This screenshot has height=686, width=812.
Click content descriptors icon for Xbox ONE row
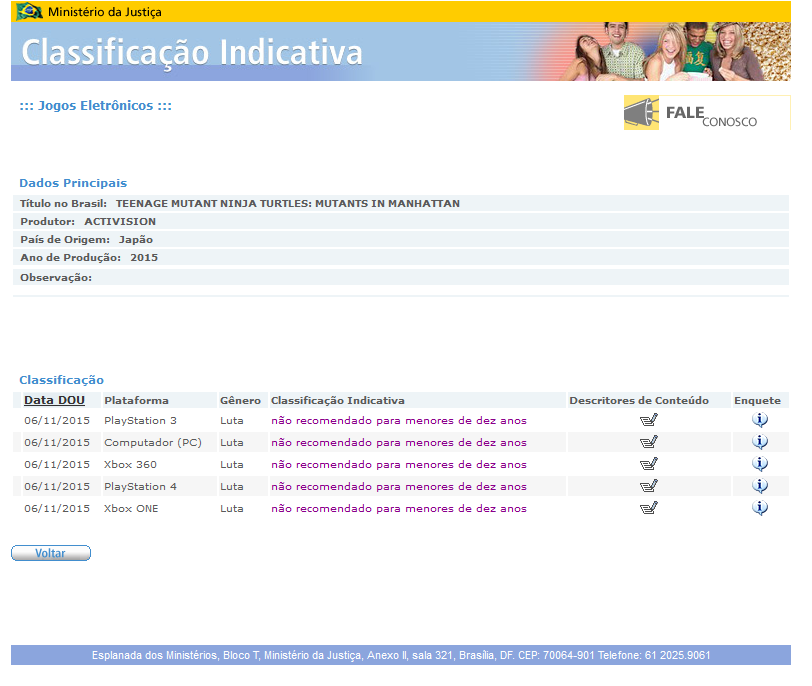(648, 508)
